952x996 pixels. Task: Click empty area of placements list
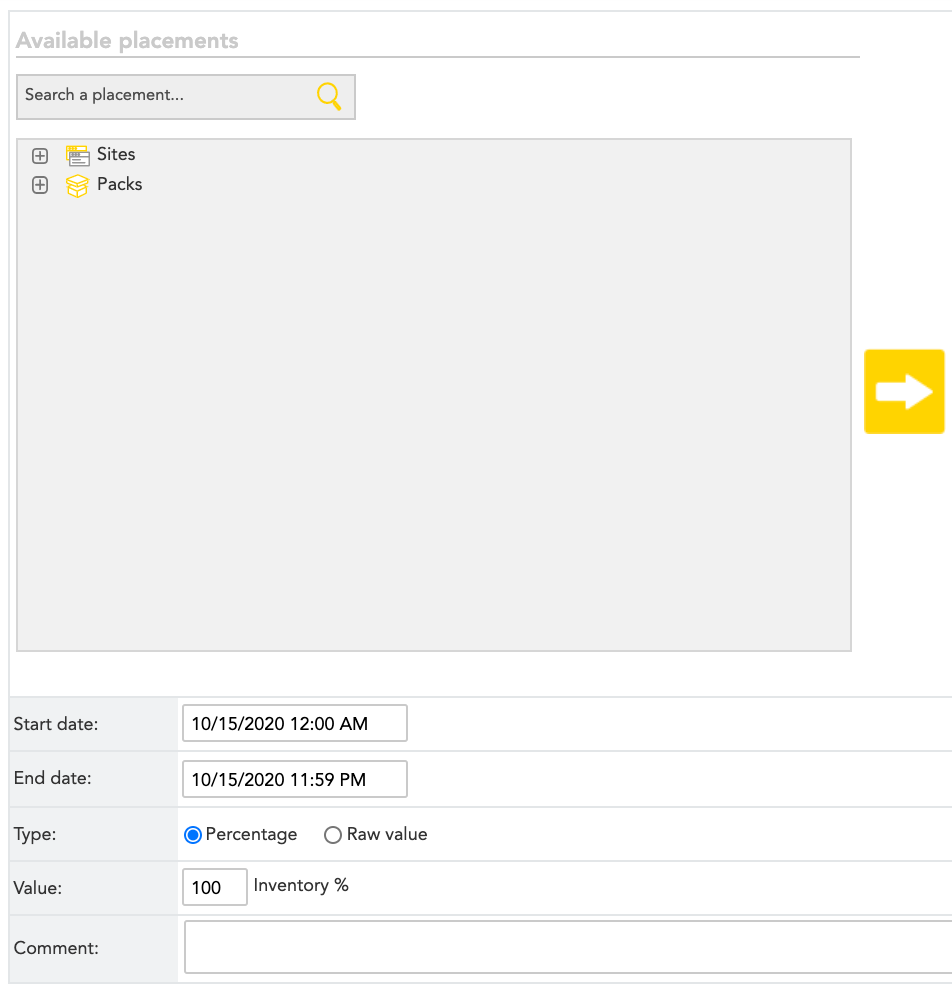tap(434, 420)
